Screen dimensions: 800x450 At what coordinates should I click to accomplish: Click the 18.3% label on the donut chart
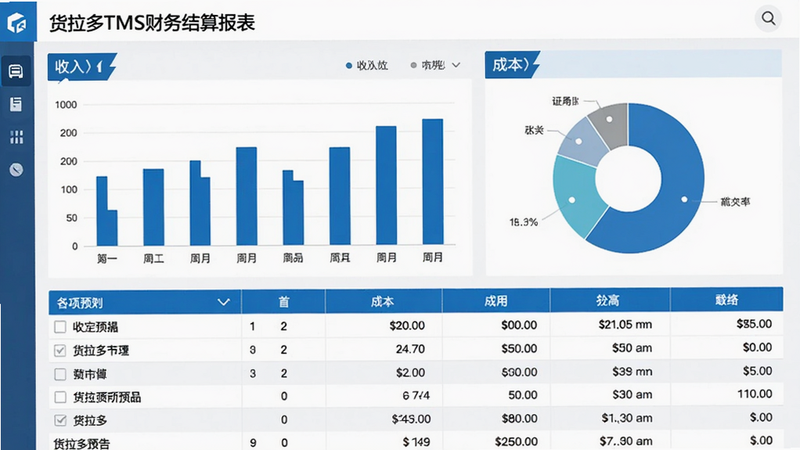coord(523,222)
